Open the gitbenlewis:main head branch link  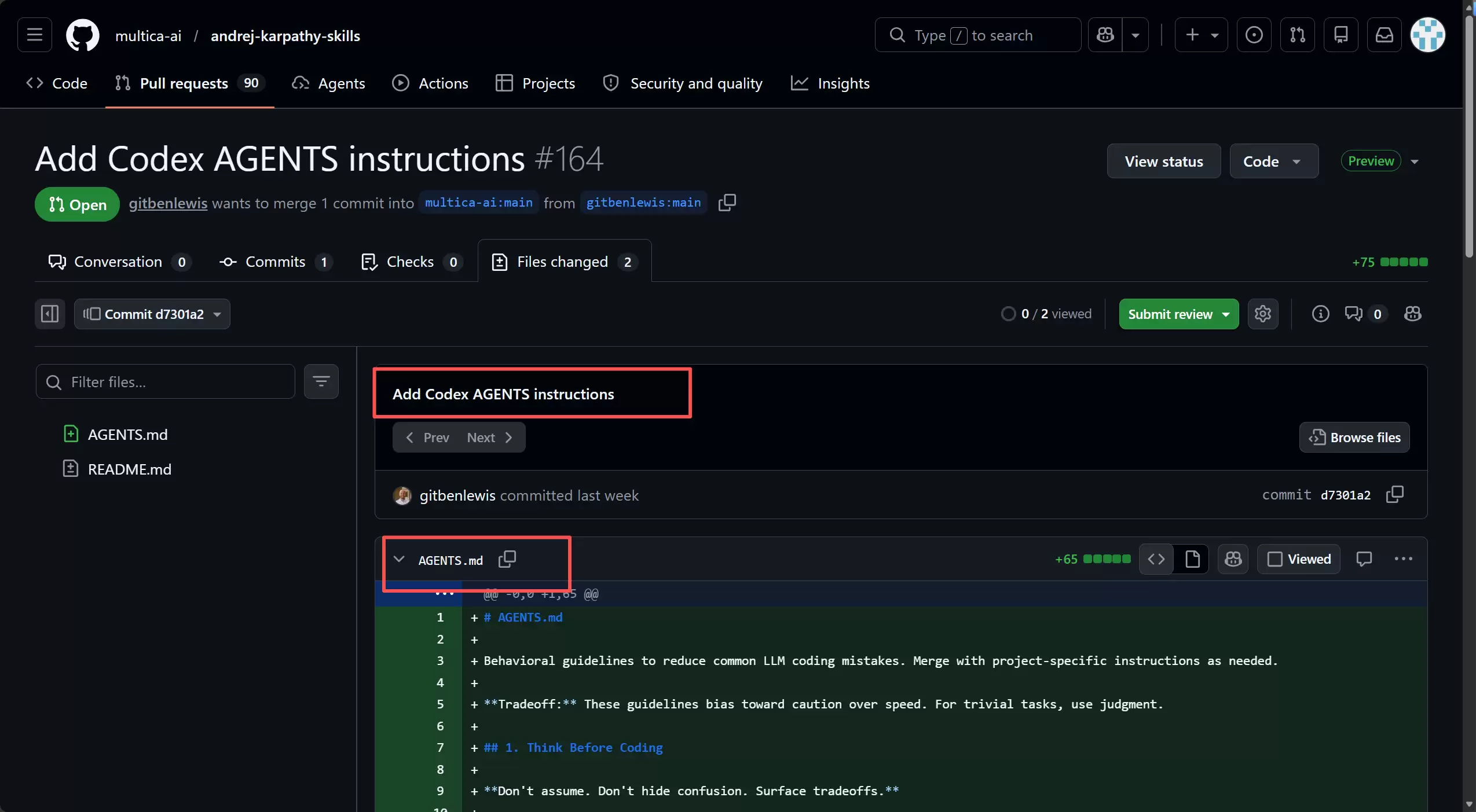[x=643, y=203]
